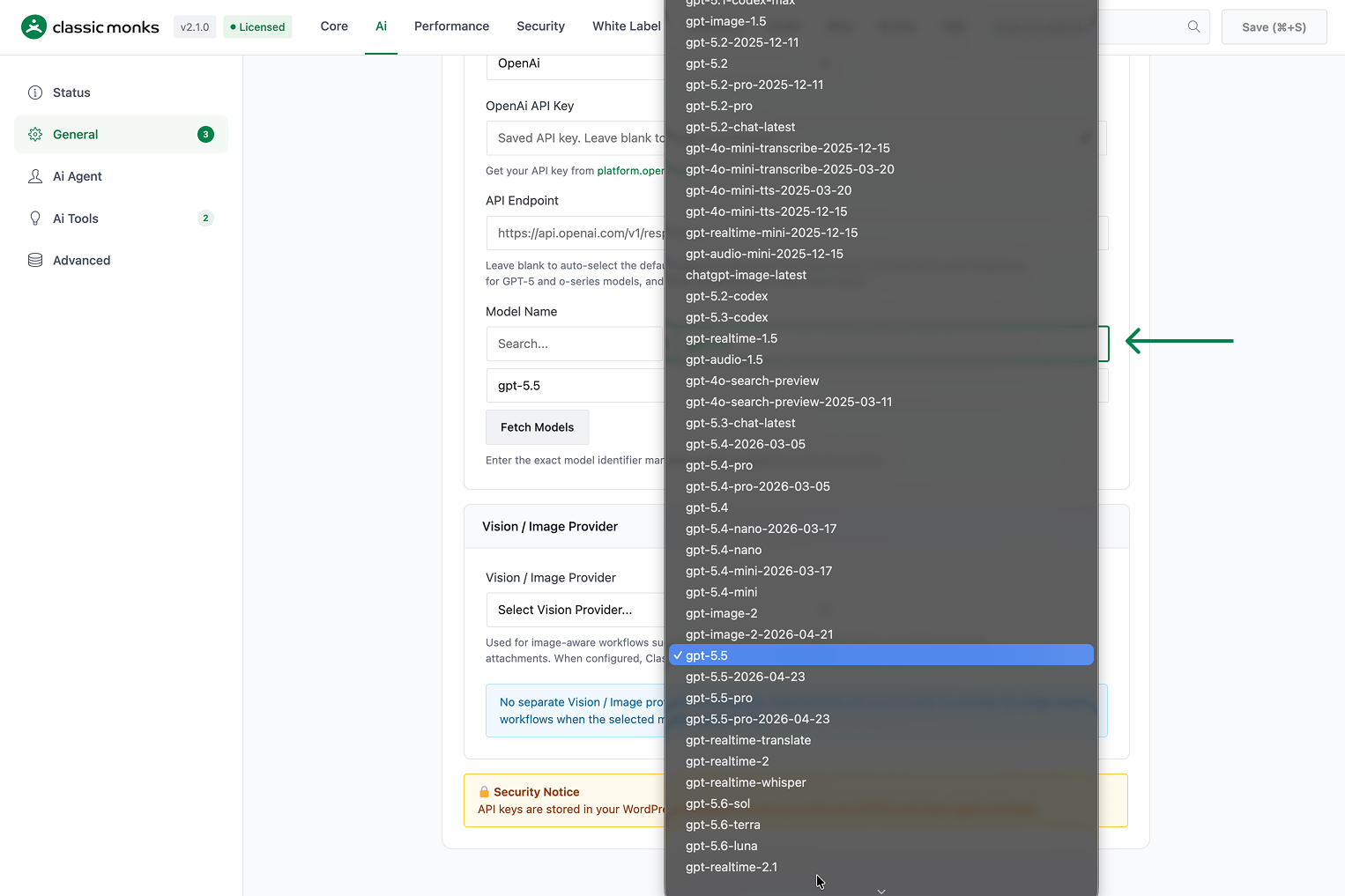
Task: Click the OpenAi API Key field
Action: pos(575,138)
